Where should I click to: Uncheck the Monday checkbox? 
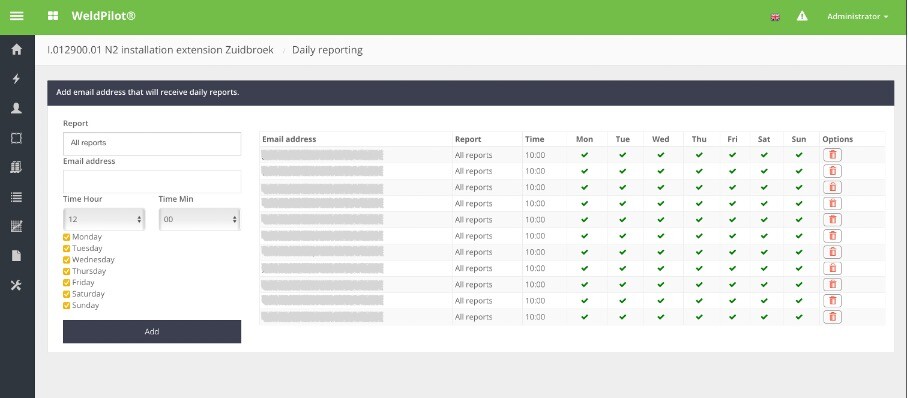point(67,237)
